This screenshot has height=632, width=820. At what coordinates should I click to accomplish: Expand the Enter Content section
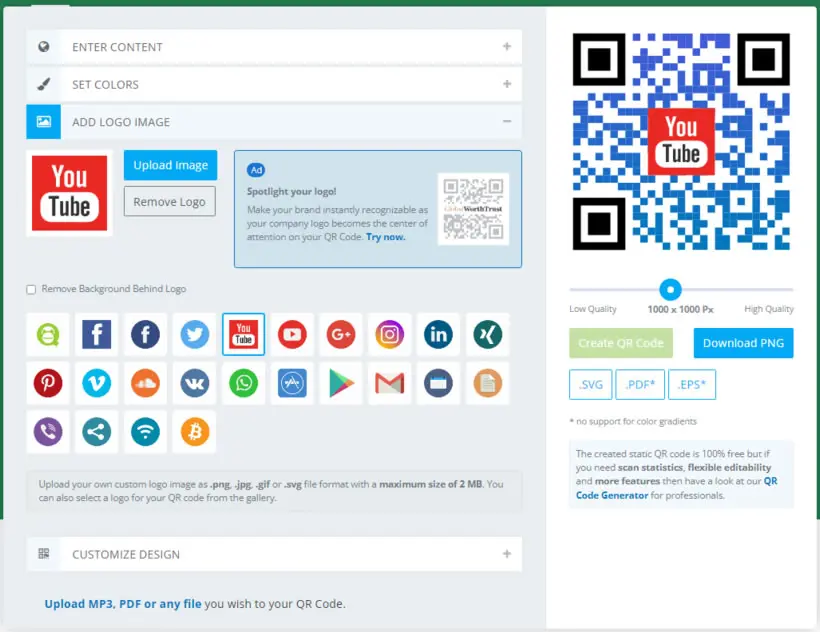[x=274, y=47]
